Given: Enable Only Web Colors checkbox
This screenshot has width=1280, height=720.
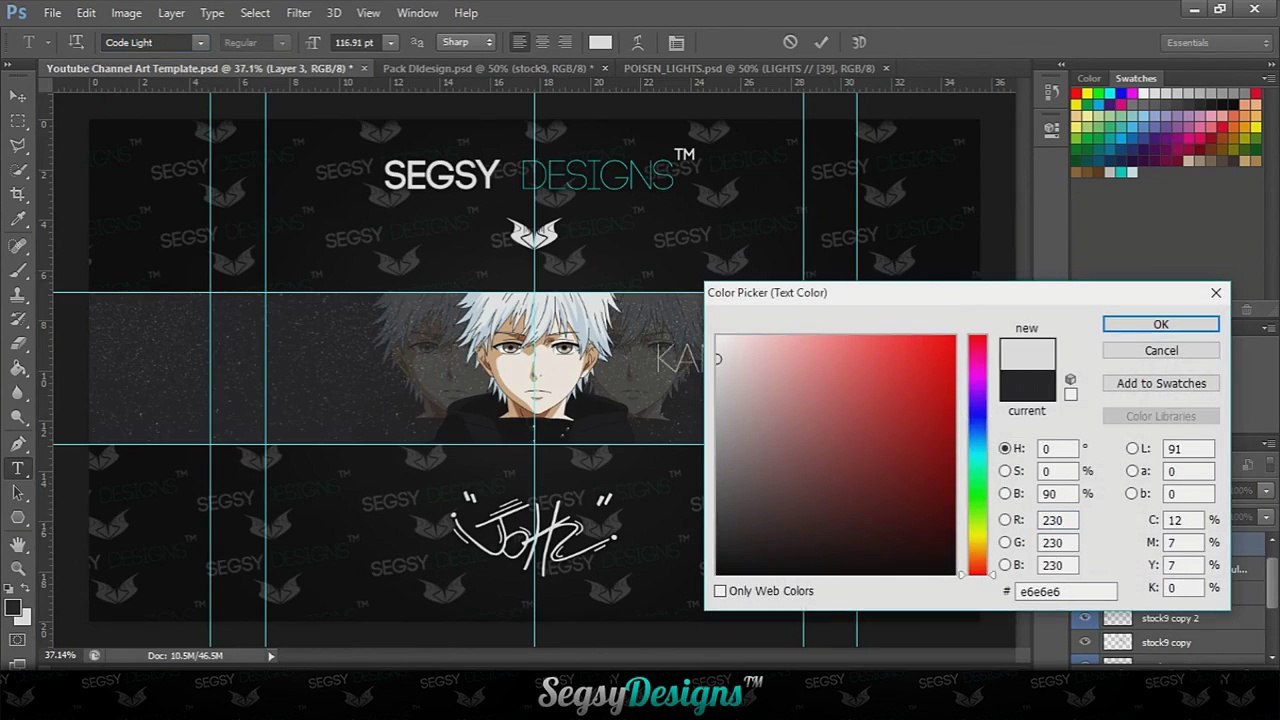Looking at the screenshot, I should click(720, 591).
